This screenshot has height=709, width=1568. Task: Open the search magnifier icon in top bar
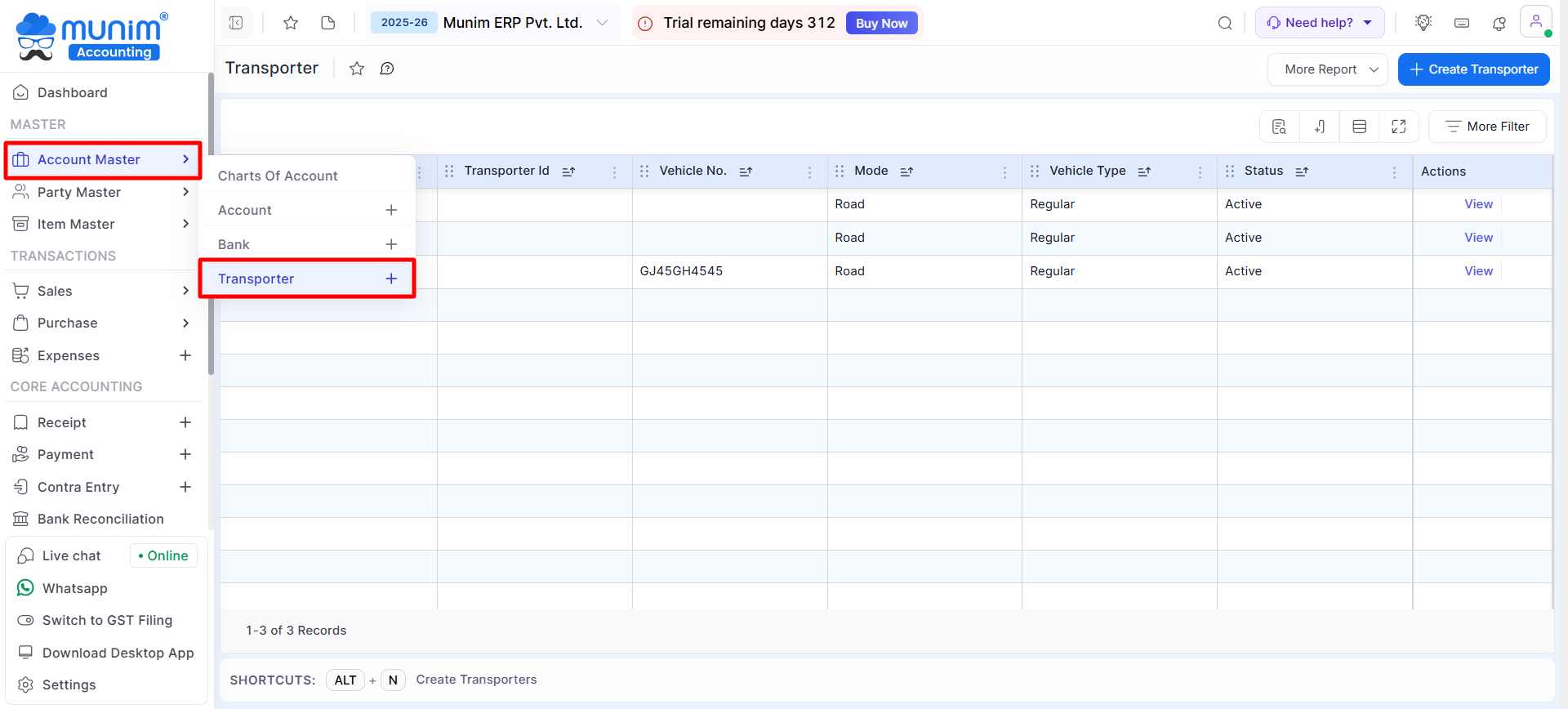1225,23
